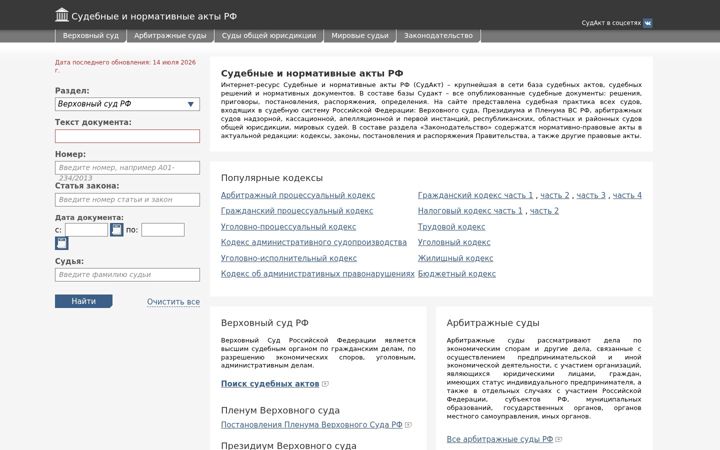Open Уголовно-исполнительный кодекс link
720x450 pixels.
(288, 258)
